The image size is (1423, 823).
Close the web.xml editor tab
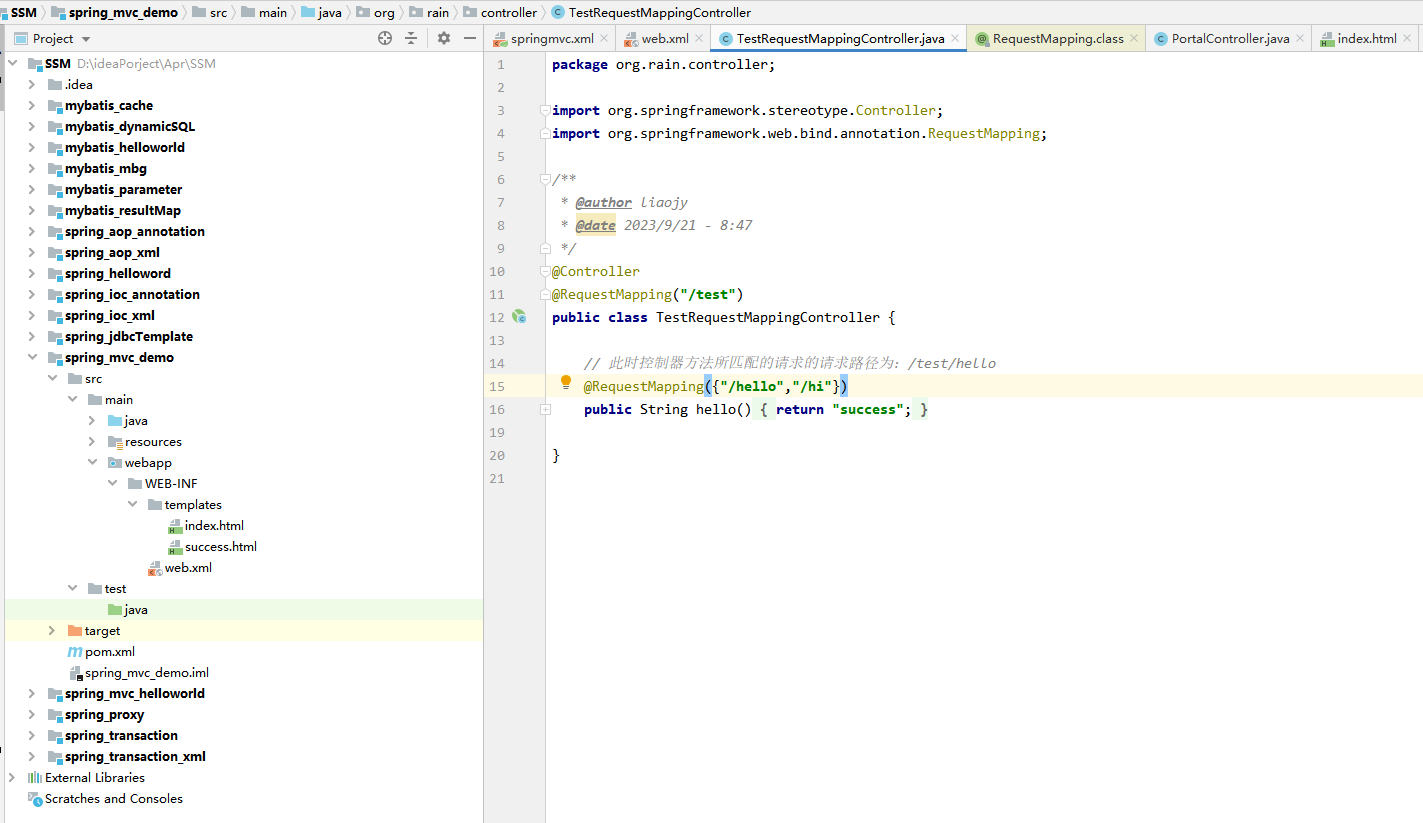coord(697,39)
